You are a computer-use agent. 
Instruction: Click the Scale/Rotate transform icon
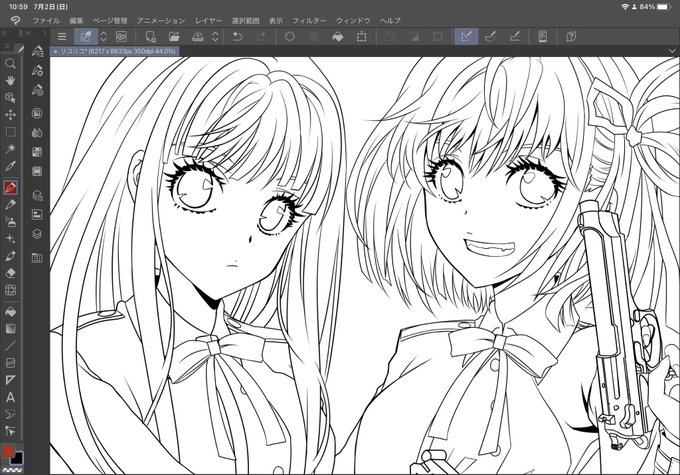(x=361, y=37)
